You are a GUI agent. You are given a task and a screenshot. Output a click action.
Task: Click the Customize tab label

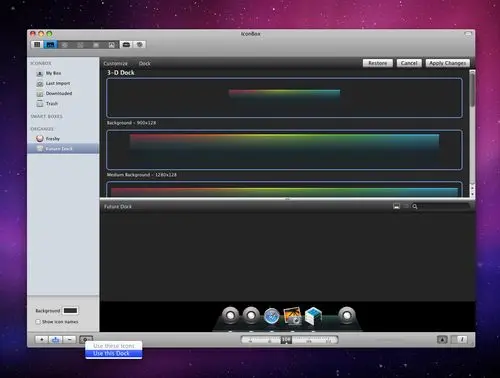pos(115,63)
